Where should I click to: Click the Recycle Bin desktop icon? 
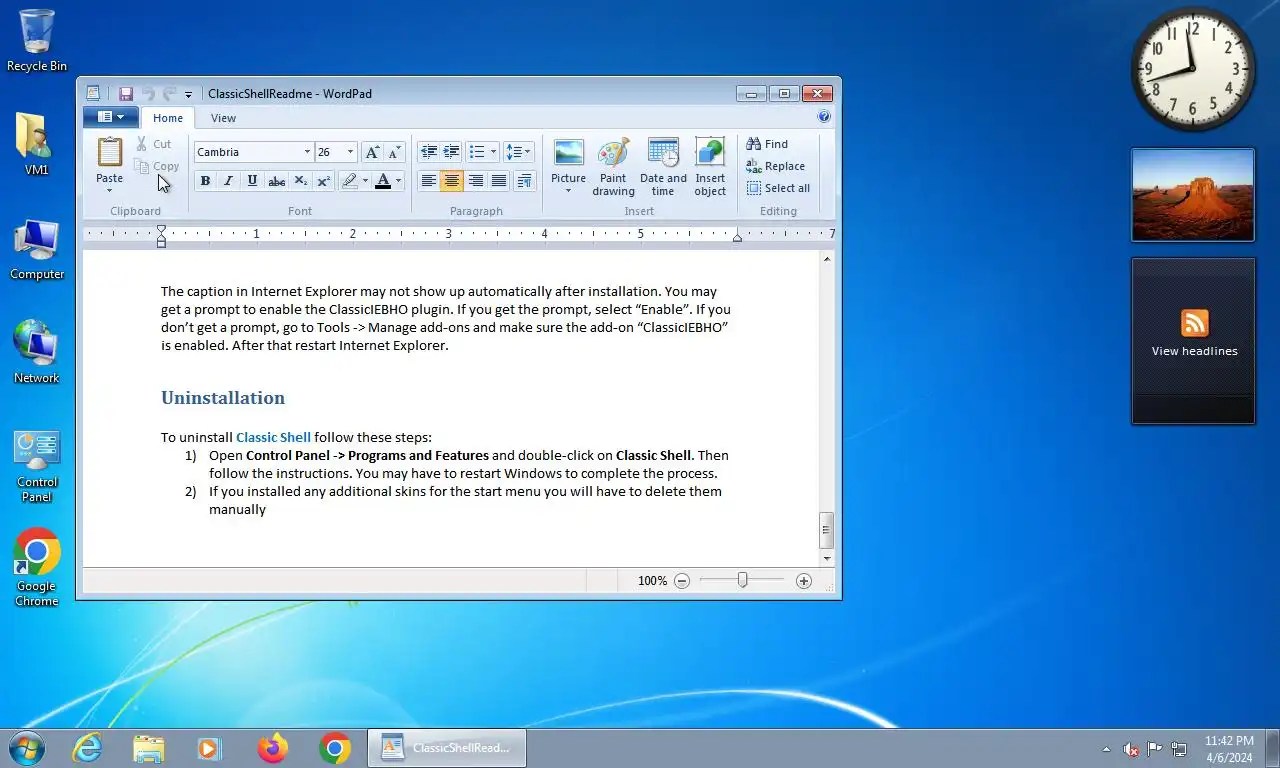pyautogui.click(x=37, y=41)
